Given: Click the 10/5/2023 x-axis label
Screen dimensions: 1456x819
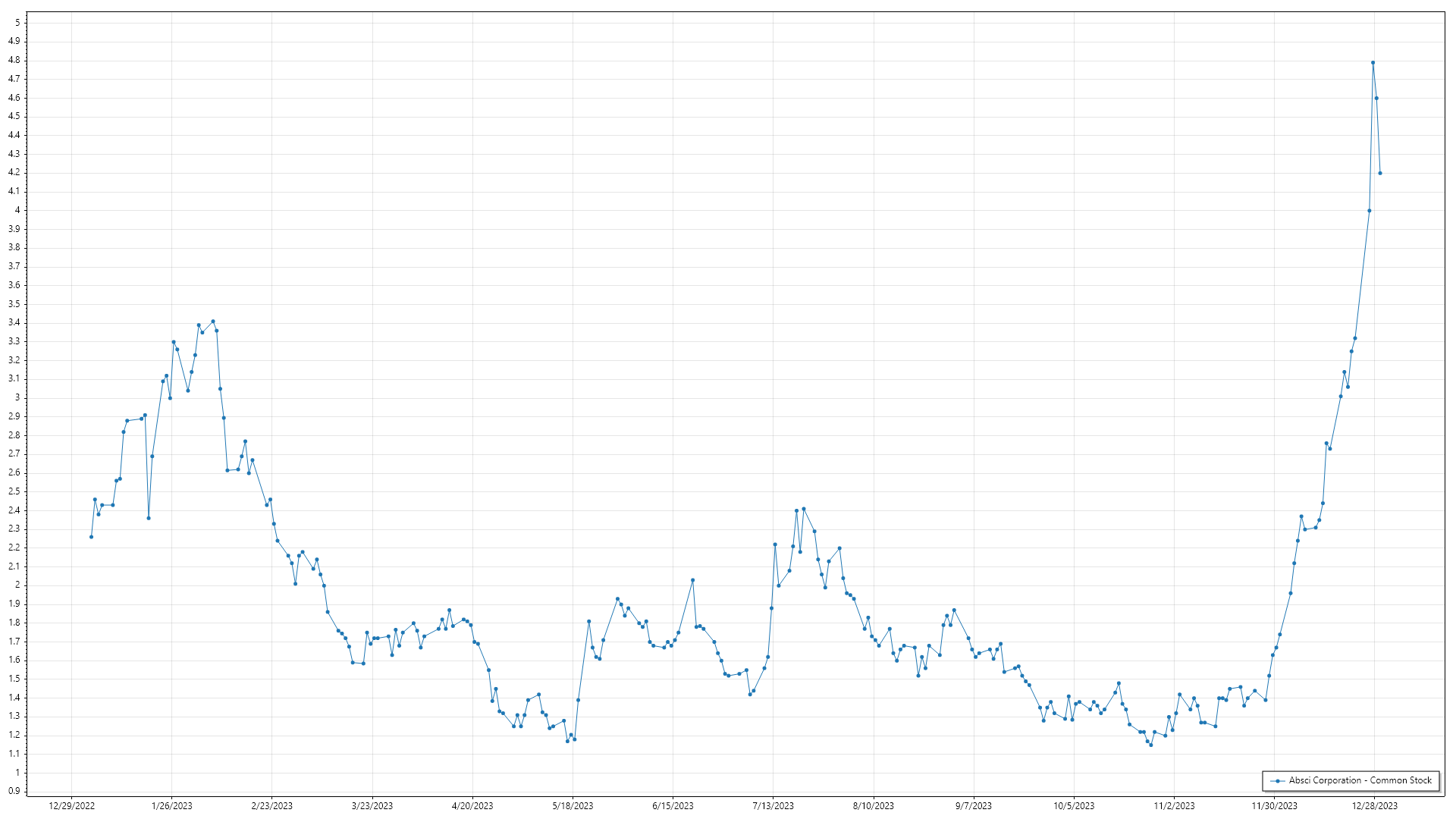Looking at the screenshot, I should coord(1074,806).
